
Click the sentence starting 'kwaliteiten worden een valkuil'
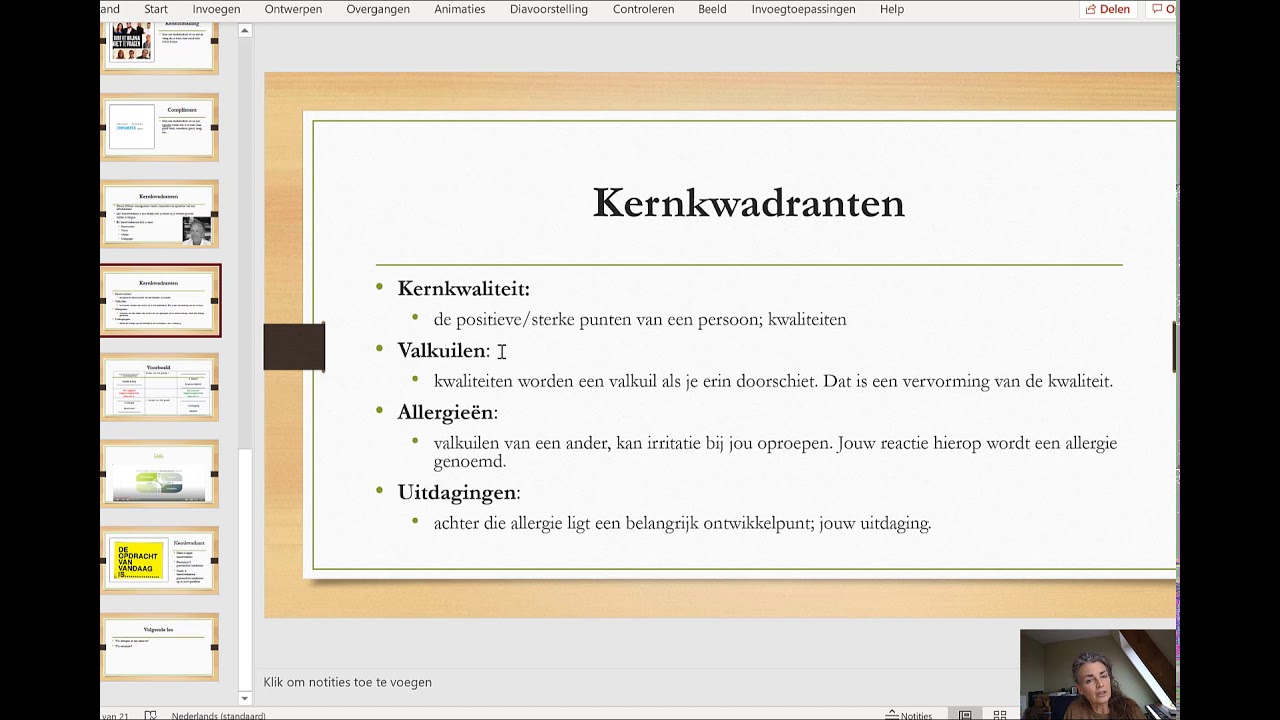[773, 381]
